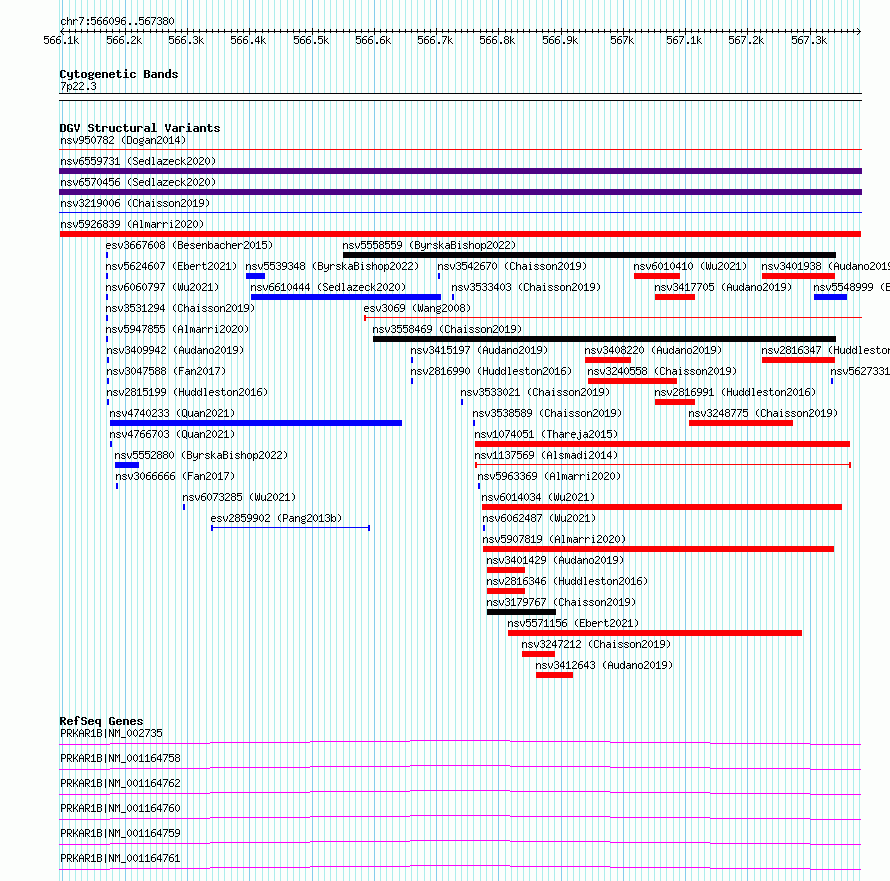Image resolution: width=890 pixels, height=881 pixels.
Task: Click the nsv3558469 (Chaisson2019) black bar
Action: 604,339
